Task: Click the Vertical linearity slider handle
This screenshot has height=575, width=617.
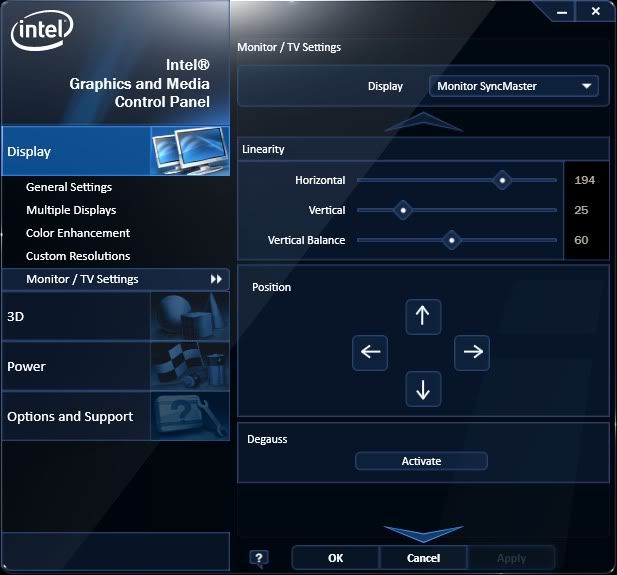Action: (403, 210)
